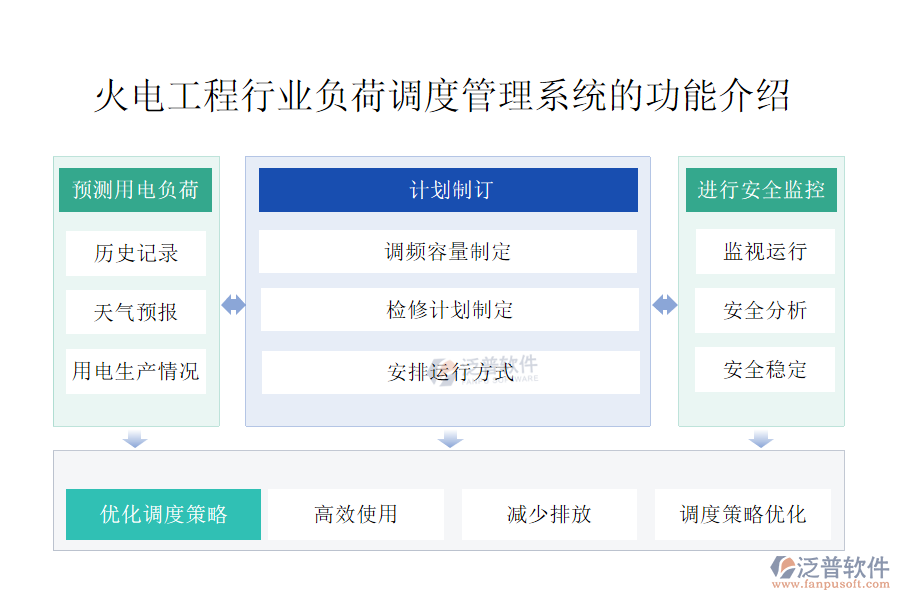Screen dimensions: 900x600
Task: Click the 火电工程行业负荷调度管理系统 title text
Action: (x=442, y=97)
